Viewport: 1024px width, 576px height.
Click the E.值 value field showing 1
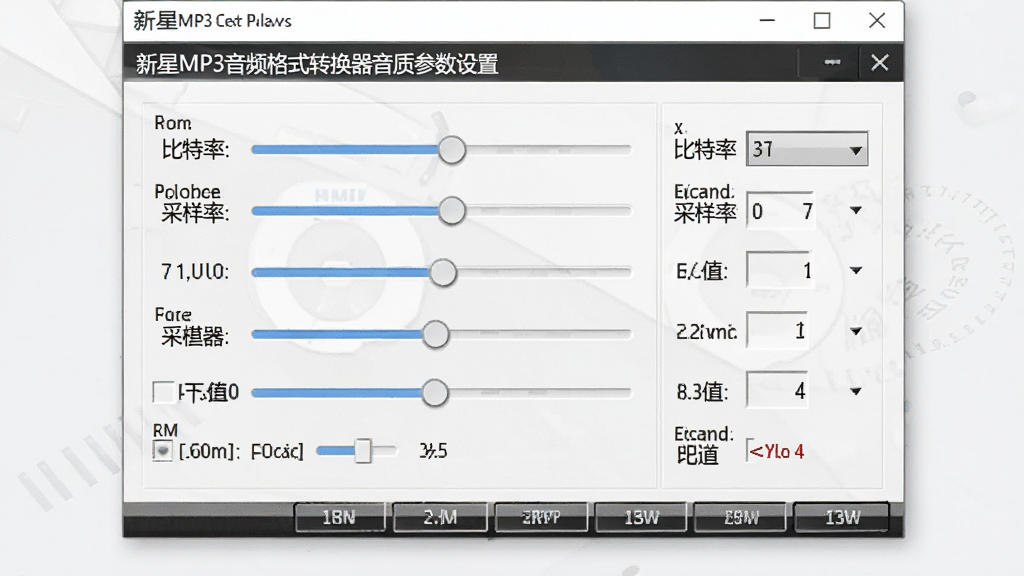click(x=778, y=270)
